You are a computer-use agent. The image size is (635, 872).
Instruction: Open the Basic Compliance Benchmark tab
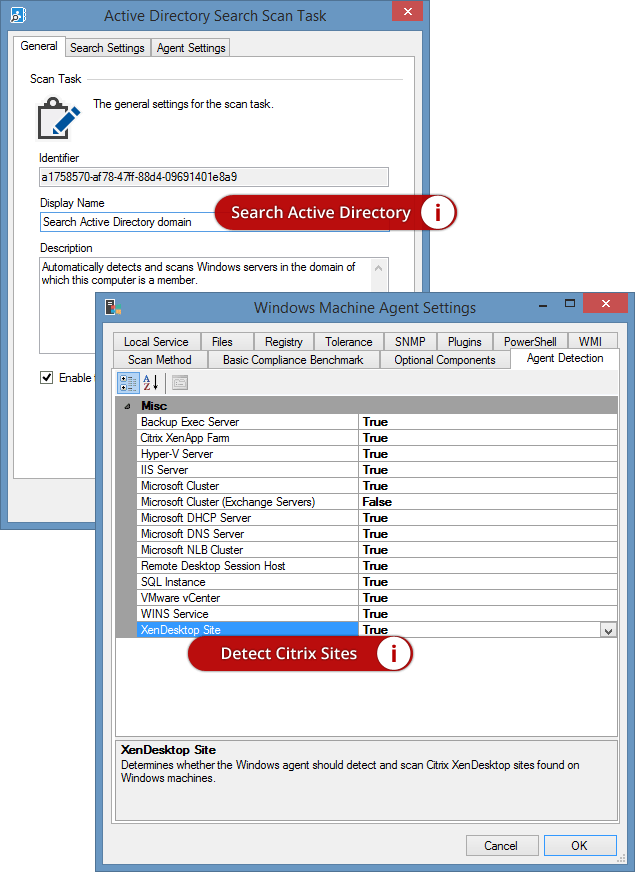pyautogui.click(x=293, y=360)
